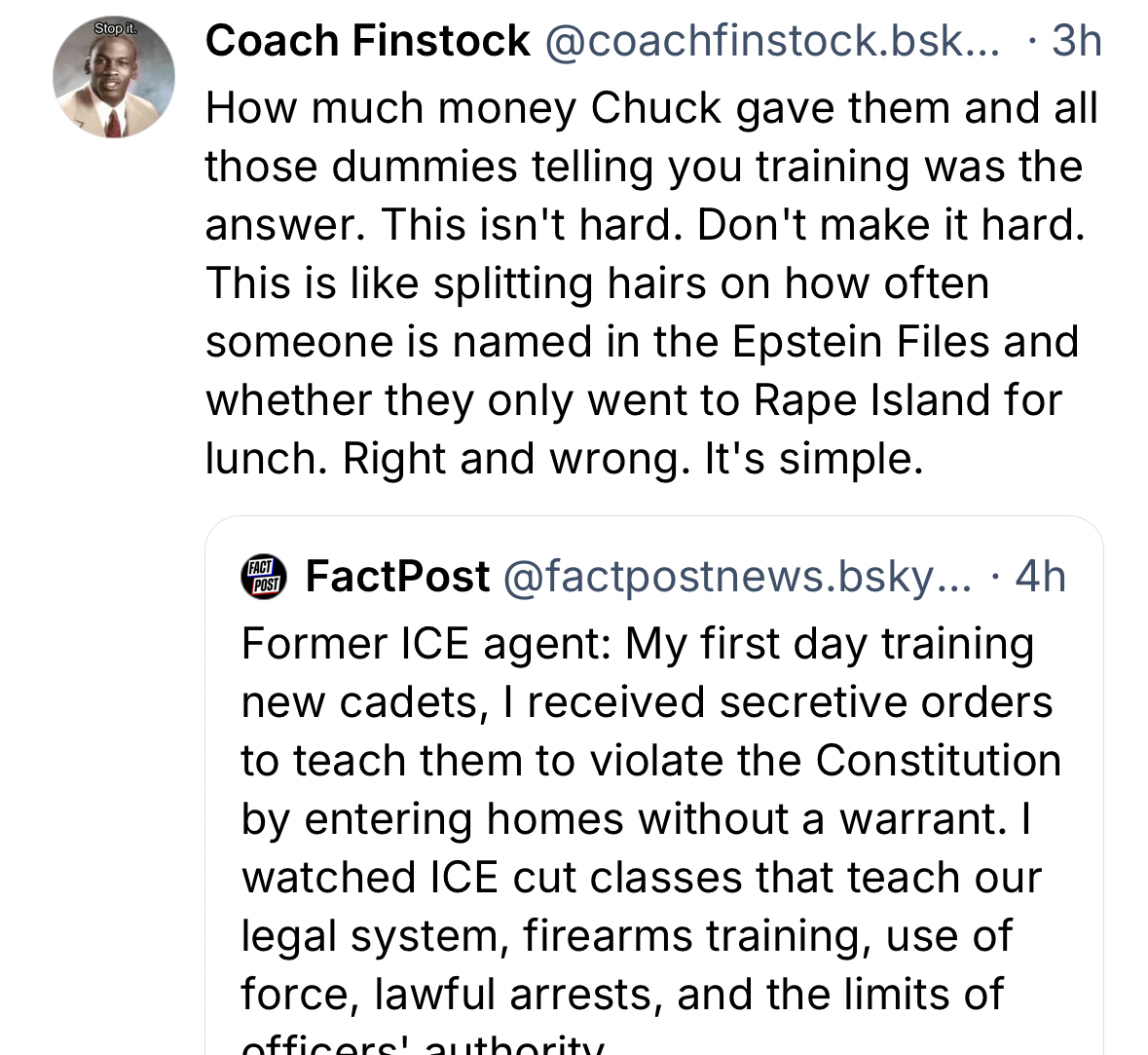Open the post's 3h timestamp
1148x1055 pixels.
pos(1075,42)
